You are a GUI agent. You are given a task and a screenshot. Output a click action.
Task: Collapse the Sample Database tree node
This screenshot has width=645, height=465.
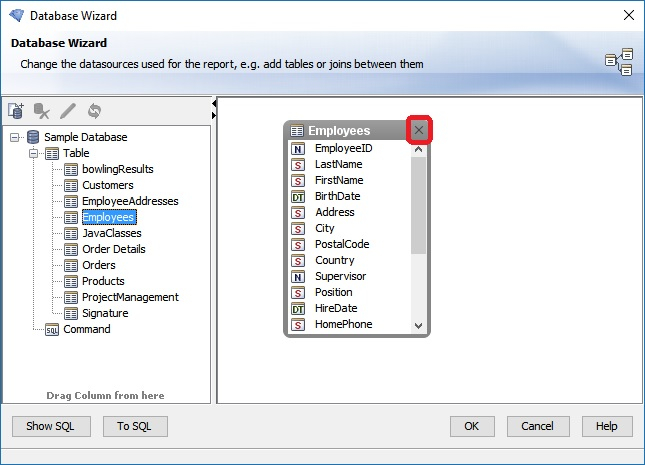[x=15, y=137]
